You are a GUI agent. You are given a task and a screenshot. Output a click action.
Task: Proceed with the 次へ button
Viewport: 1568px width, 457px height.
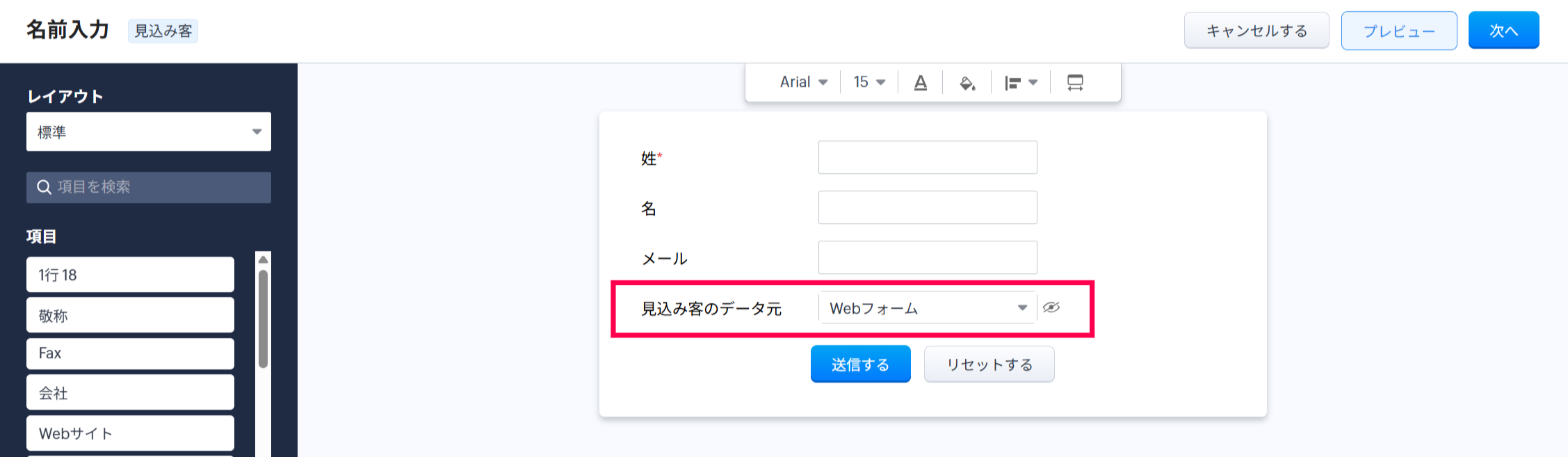[1503, 31]
